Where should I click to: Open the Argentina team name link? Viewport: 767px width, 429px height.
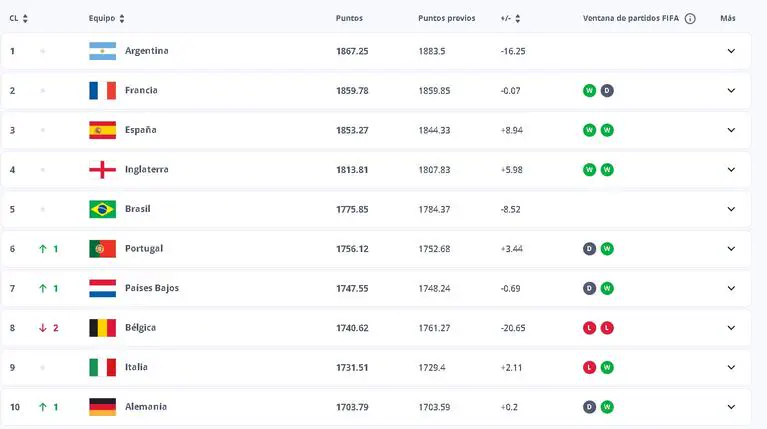pos(147,51)
